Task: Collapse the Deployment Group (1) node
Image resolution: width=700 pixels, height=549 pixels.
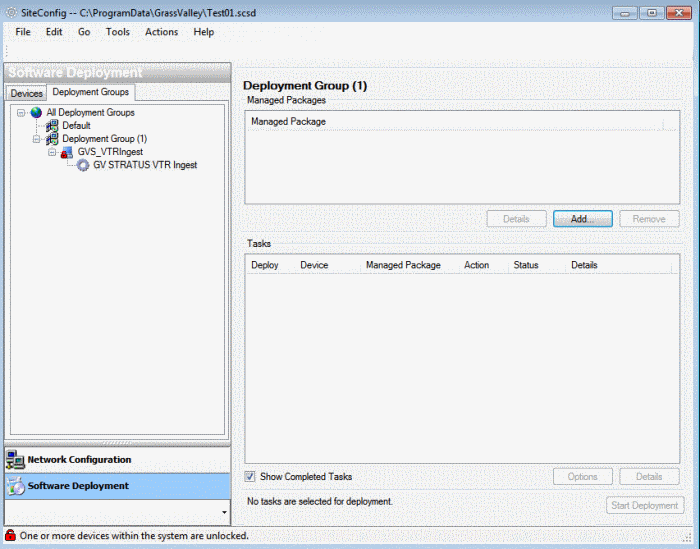Action: (37, 139)
